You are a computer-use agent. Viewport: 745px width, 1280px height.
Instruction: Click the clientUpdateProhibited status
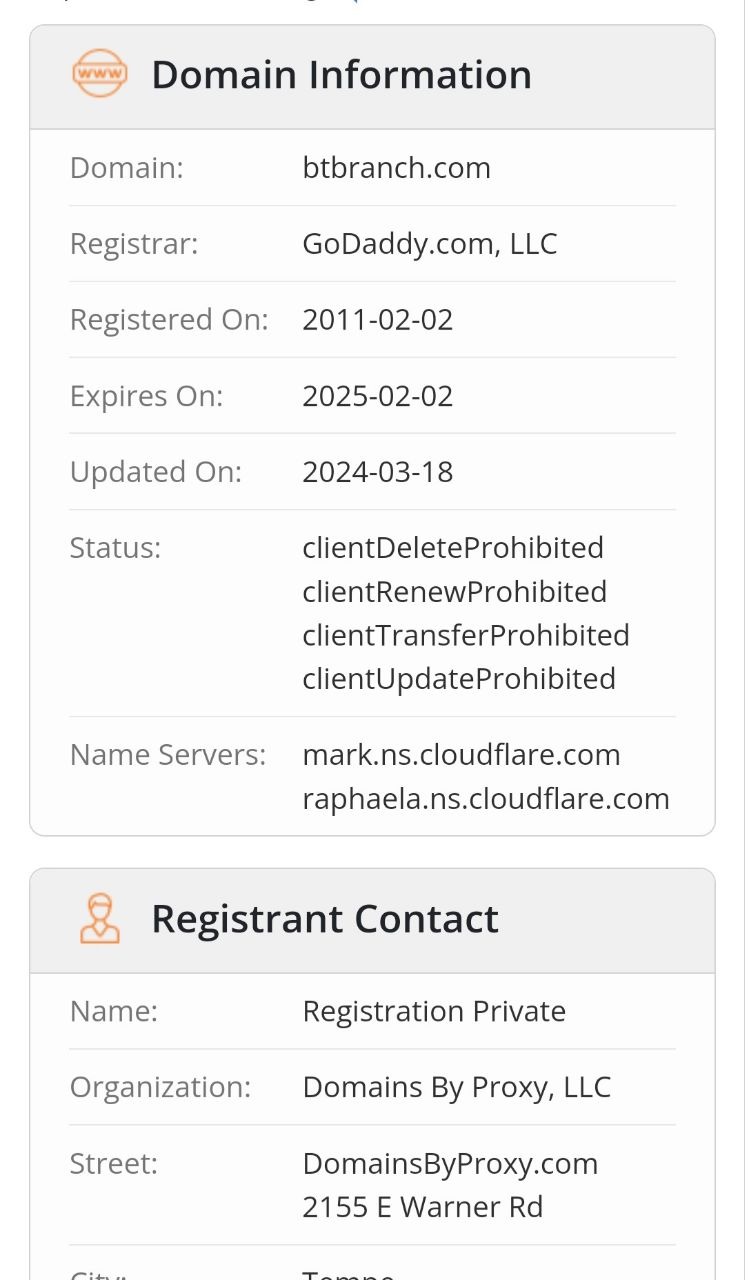click(459, 679)
